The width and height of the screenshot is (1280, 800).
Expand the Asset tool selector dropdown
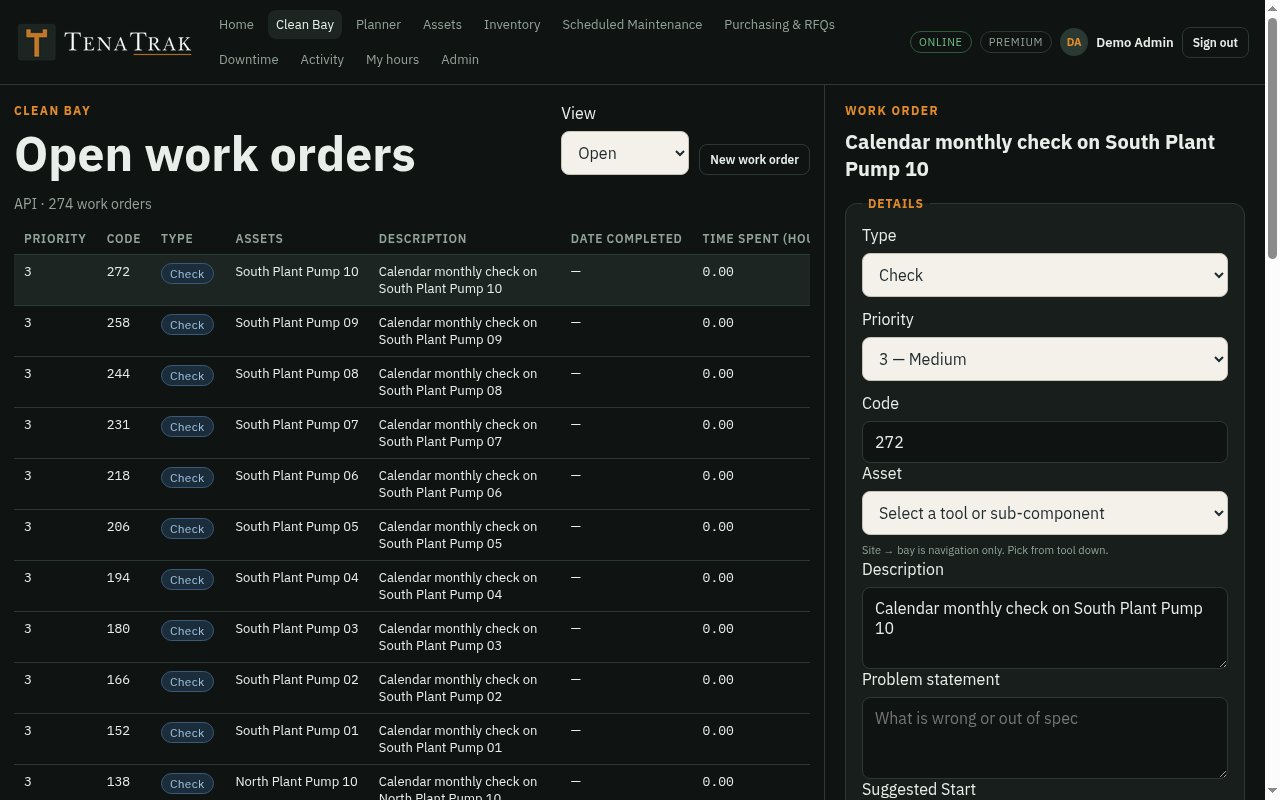tap(1044, 513)
